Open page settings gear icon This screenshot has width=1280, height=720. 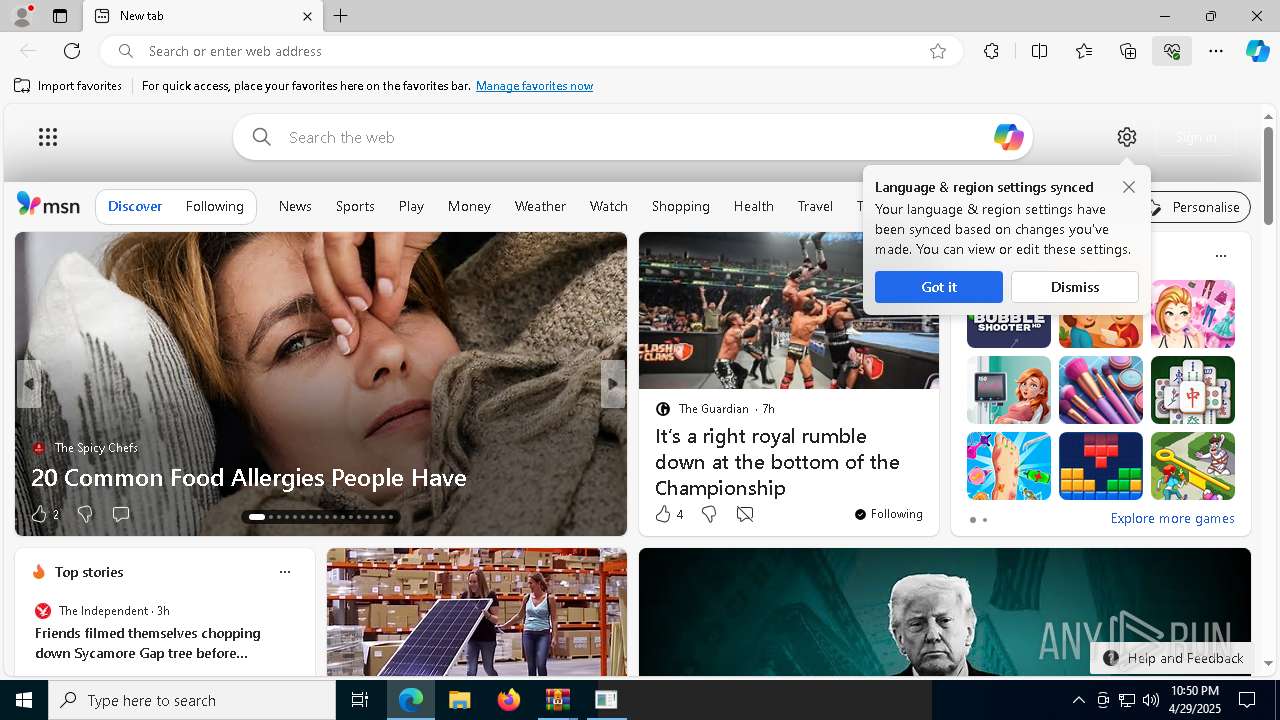[1127, 137]
